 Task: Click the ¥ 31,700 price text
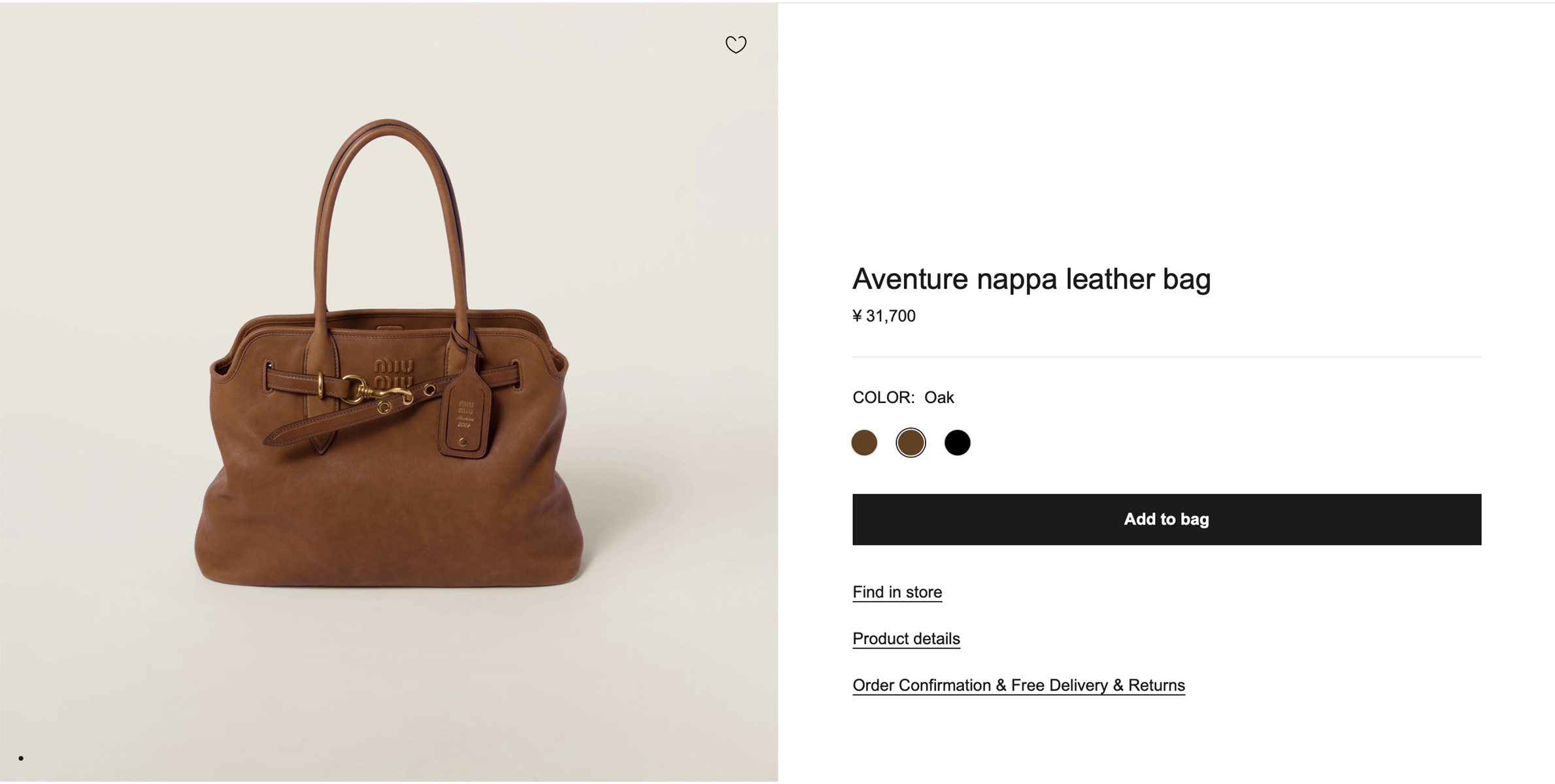point(884,316)
